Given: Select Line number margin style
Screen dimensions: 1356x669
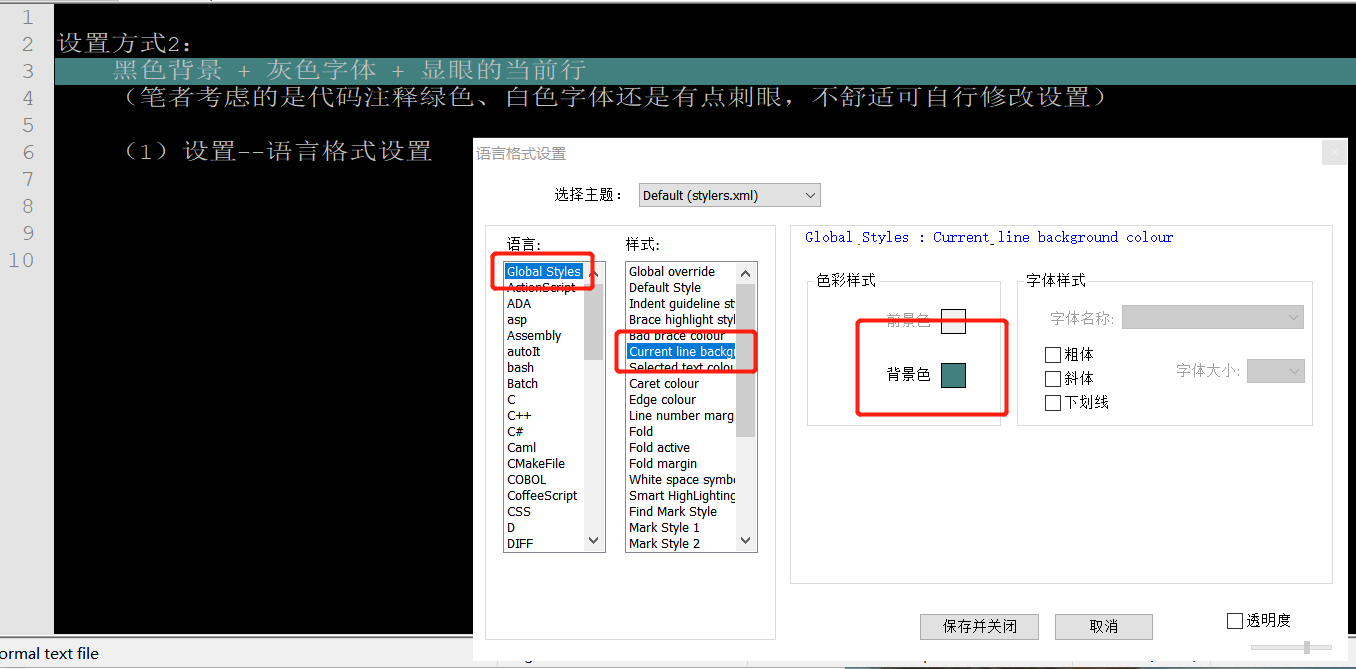Looking at the screenshot, I should click(x=681, y=415).
